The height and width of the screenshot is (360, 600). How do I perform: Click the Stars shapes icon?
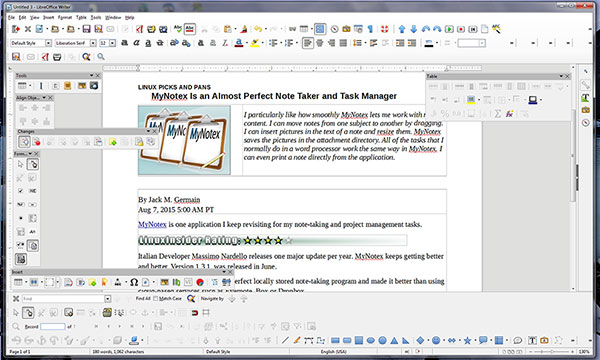click(x=467, y=340)
